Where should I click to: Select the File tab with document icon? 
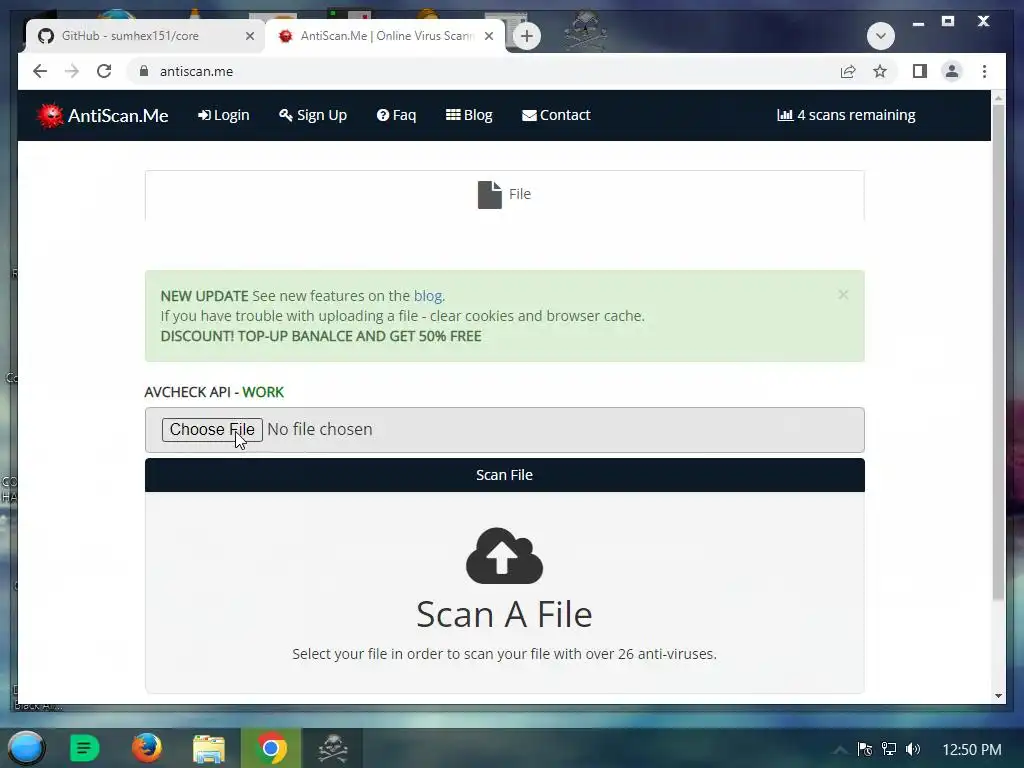tap(504, 195)
